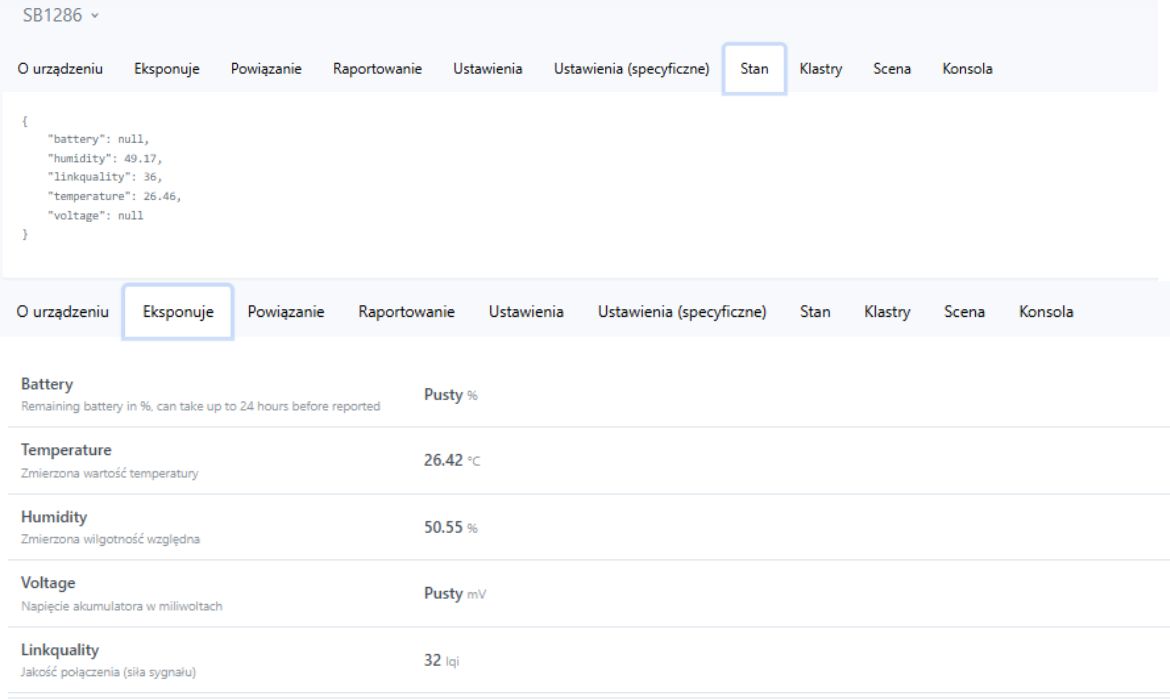Select Raportowanie in the lower tab bar
This screenshot has height=700, width=1170.
[x=406, y=312]
